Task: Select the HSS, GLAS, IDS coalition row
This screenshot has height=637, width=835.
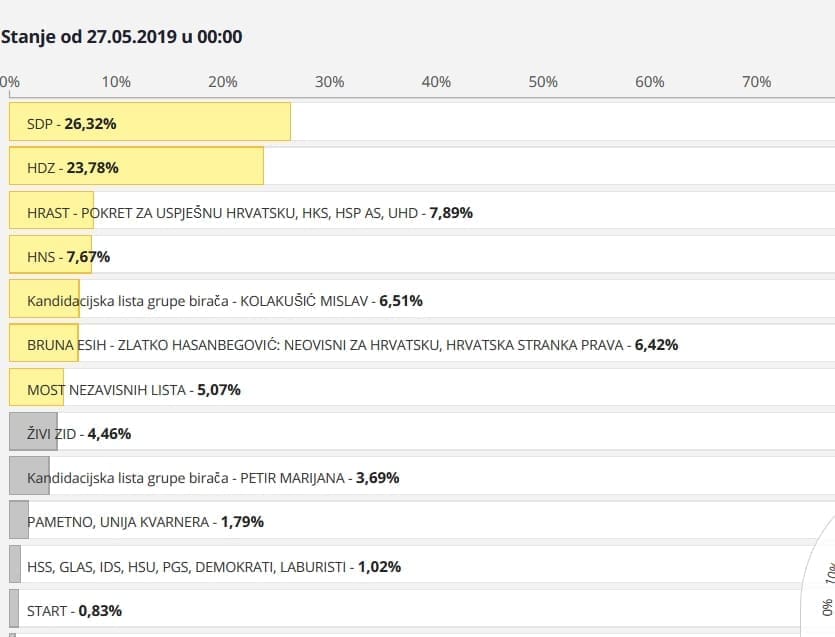Action: coord(214,566)
